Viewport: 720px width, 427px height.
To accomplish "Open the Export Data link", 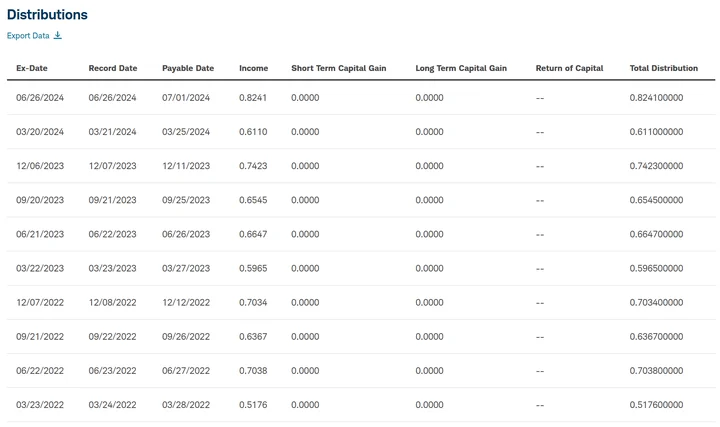I will (x=28, y=36).
